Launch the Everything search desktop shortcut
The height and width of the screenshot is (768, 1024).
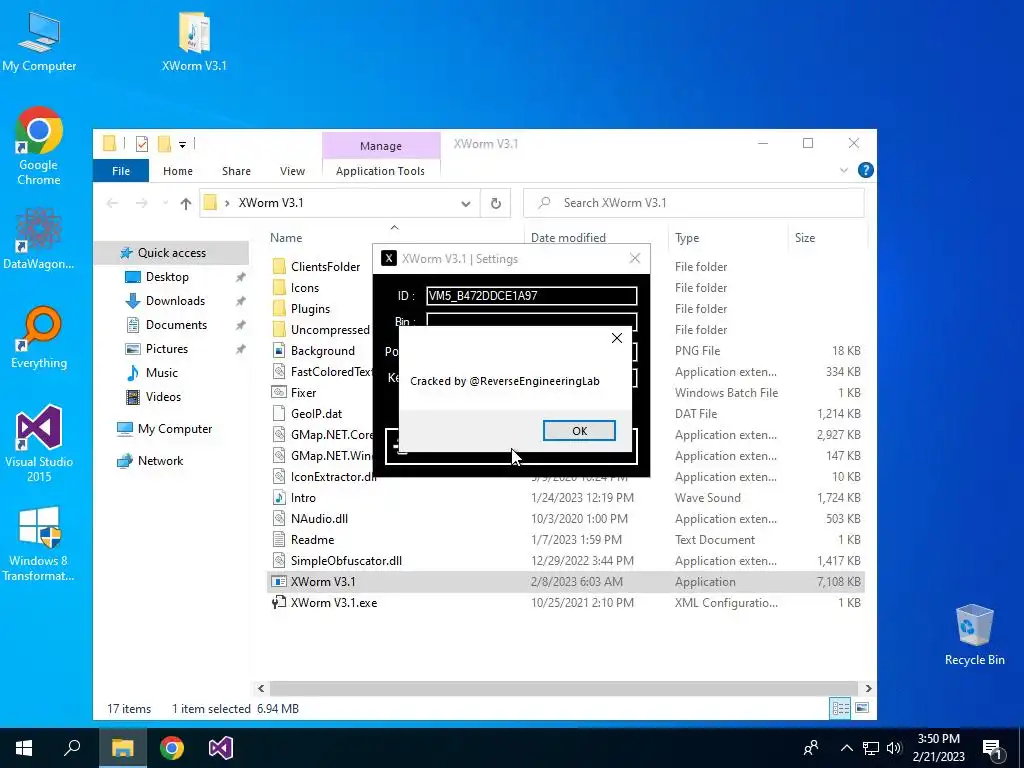(39, 338)
